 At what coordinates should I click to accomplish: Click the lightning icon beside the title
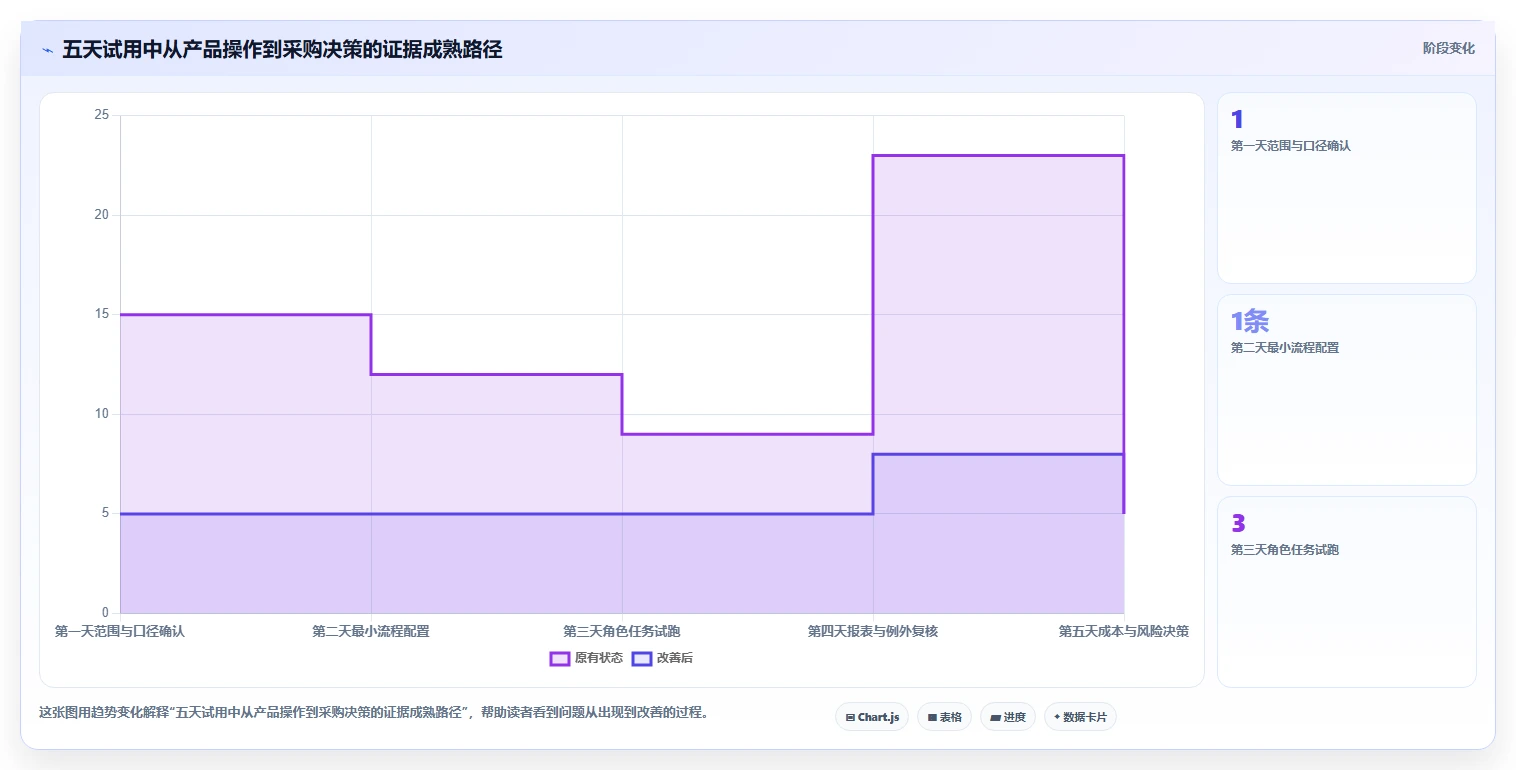48,50
